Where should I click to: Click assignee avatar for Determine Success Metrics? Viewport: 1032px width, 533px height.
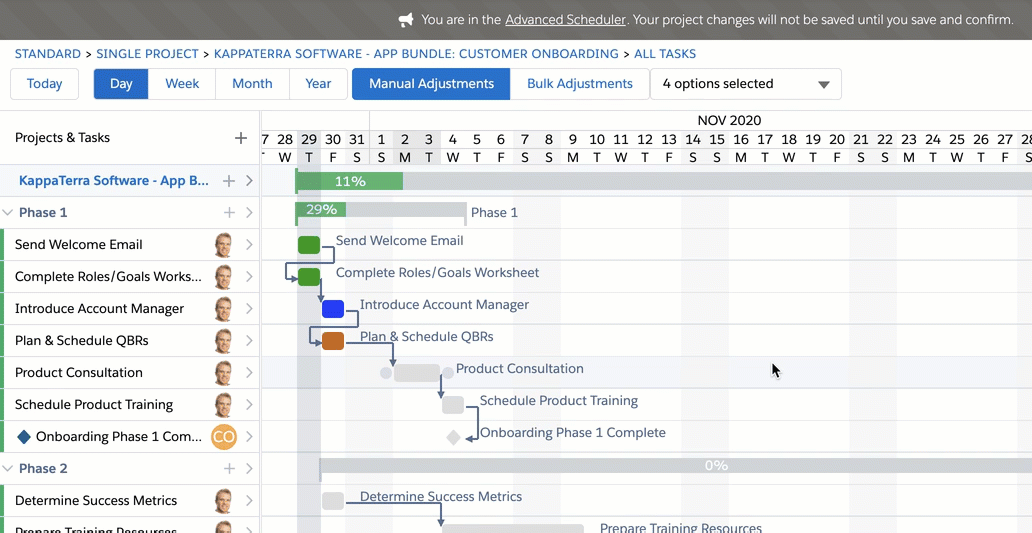pyautogui.click(x=223, y=501)
